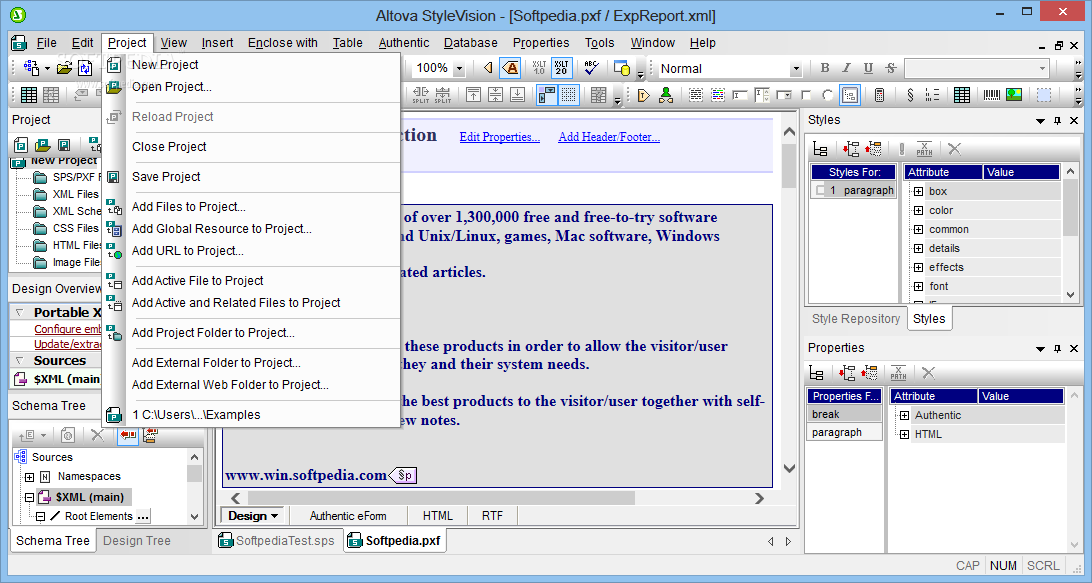
Task: Expand the Authentic property group
Action: click(x=904, y=415)
